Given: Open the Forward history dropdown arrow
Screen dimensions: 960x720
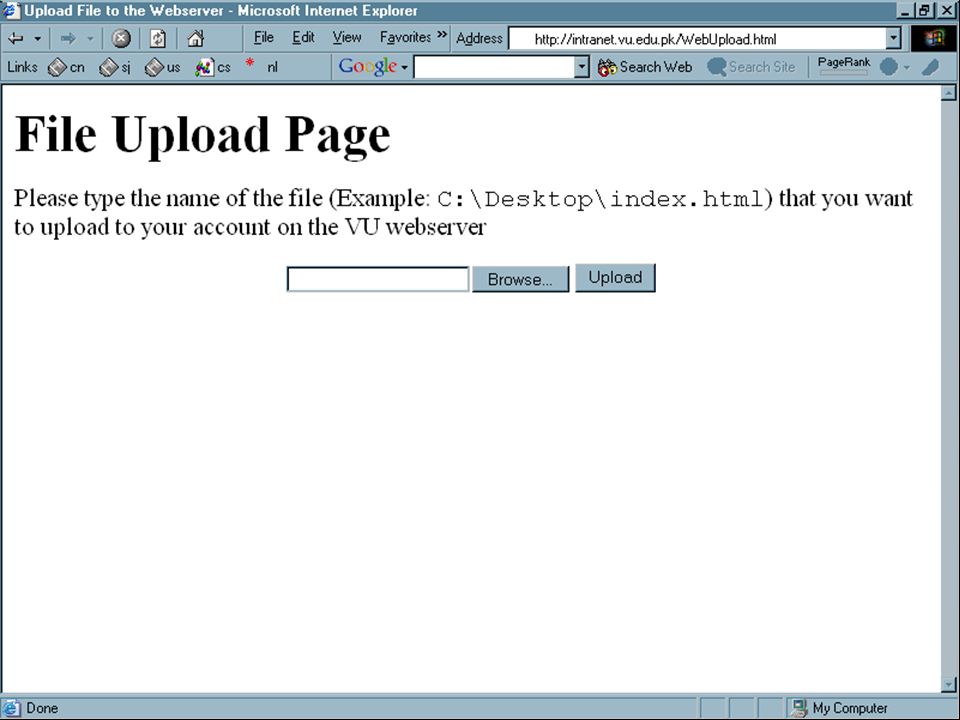Looking at the screenshot, I should (x=90, y=39).
